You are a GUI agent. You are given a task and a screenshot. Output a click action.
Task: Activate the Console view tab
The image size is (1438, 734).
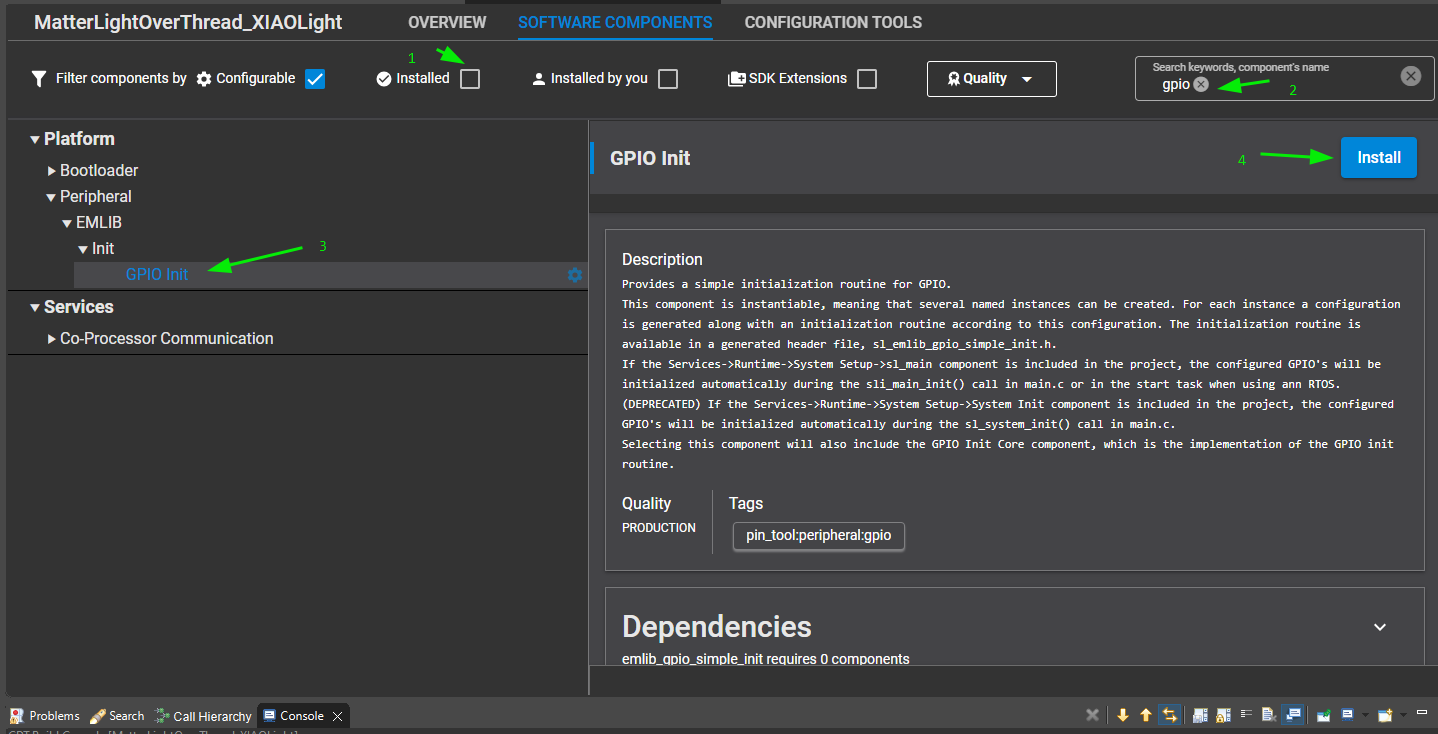(x=302, y=716)
